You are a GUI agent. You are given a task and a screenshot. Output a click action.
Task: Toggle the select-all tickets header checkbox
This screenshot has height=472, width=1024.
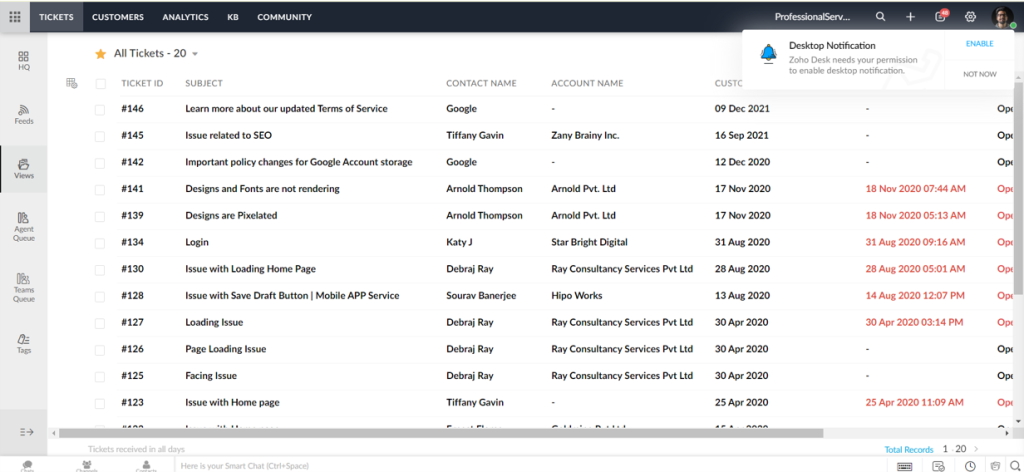(100, 84)
